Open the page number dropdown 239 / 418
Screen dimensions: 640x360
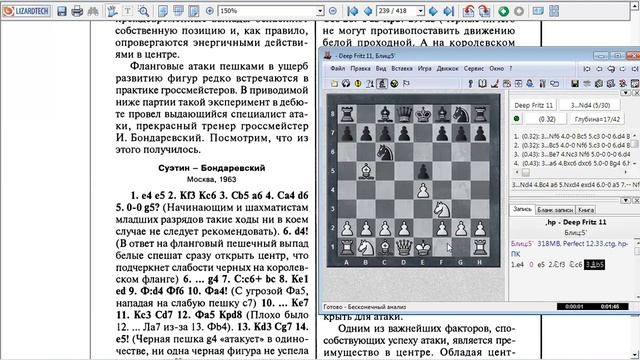click(420, 11)
